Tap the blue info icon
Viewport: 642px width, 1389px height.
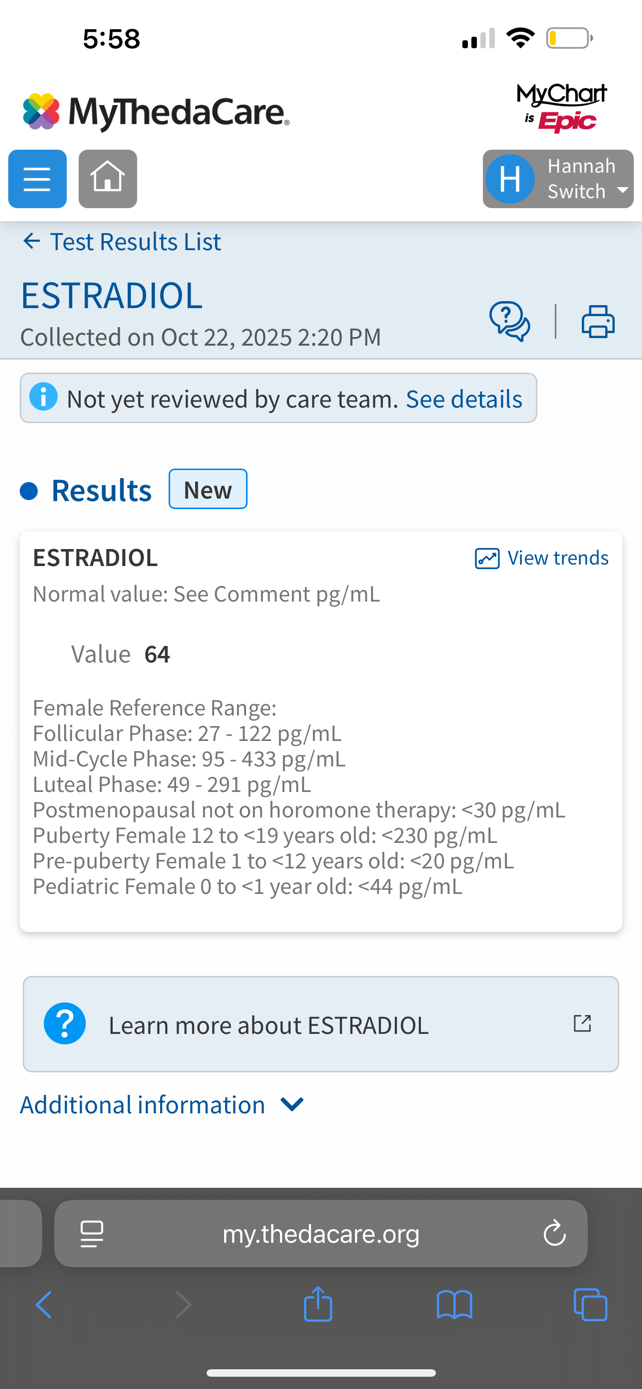pyautogui.click(x=43, y=398)
